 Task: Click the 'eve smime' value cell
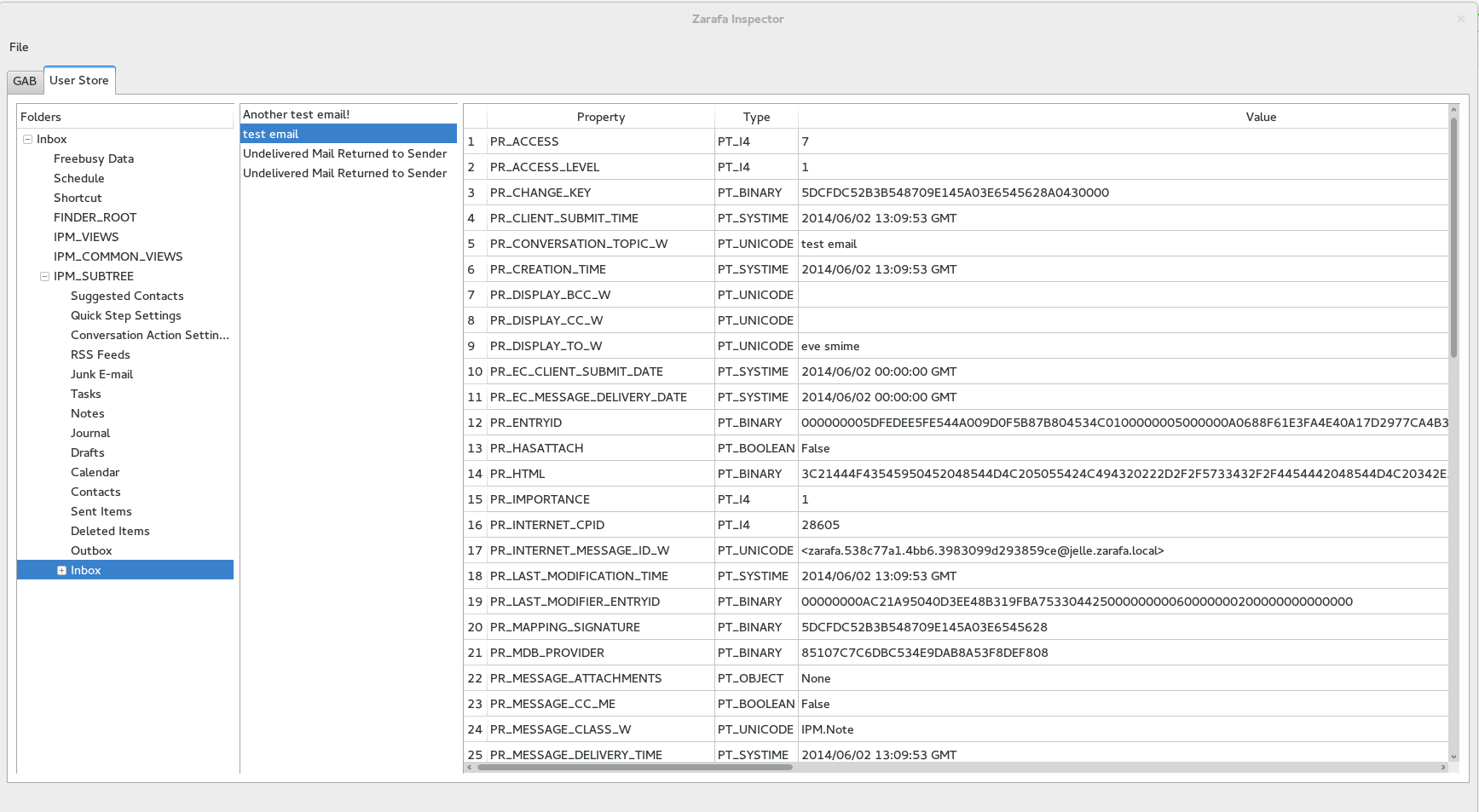[x=1123, y=346]
